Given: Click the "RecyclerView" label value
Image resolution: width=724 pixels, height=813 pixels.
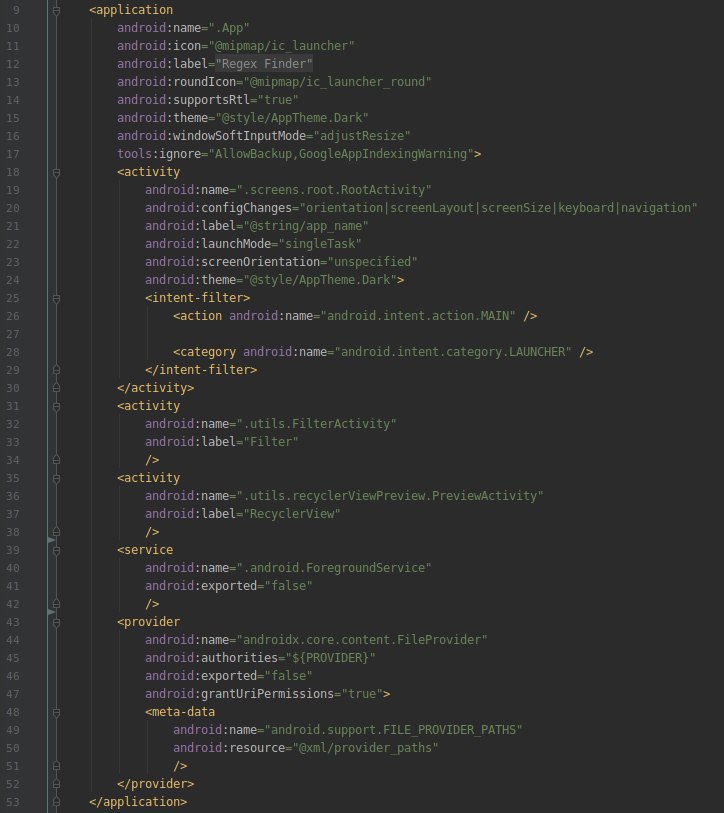Looking at the screenshot, I should pos(292,514).
